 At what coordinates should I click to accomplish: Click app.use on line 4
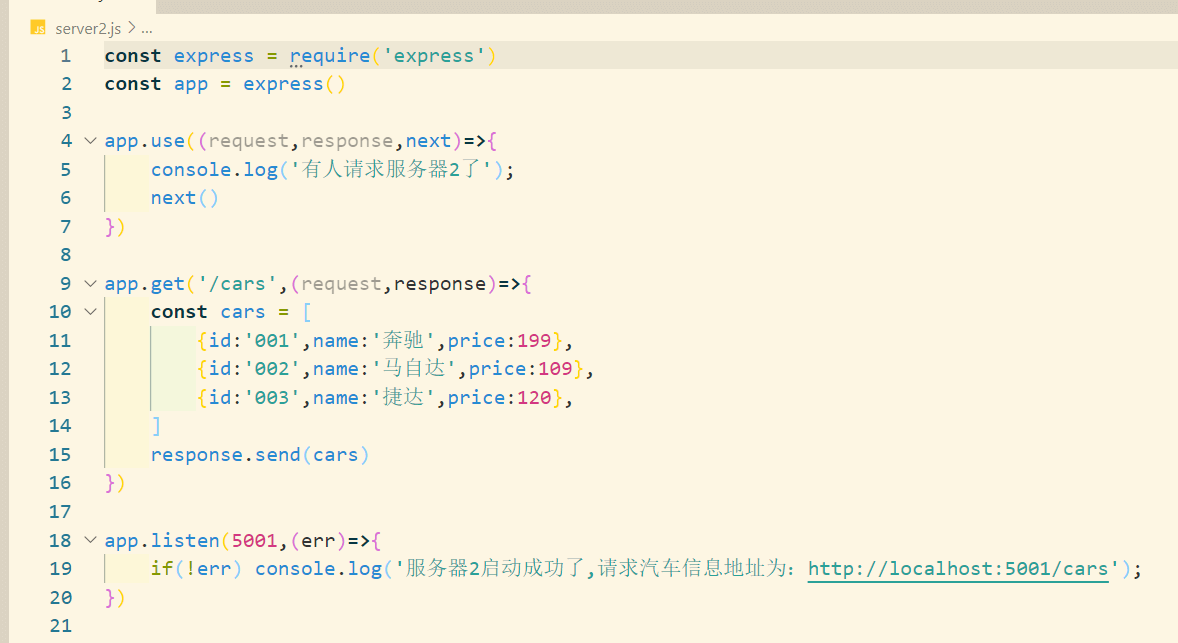(144, 140)
